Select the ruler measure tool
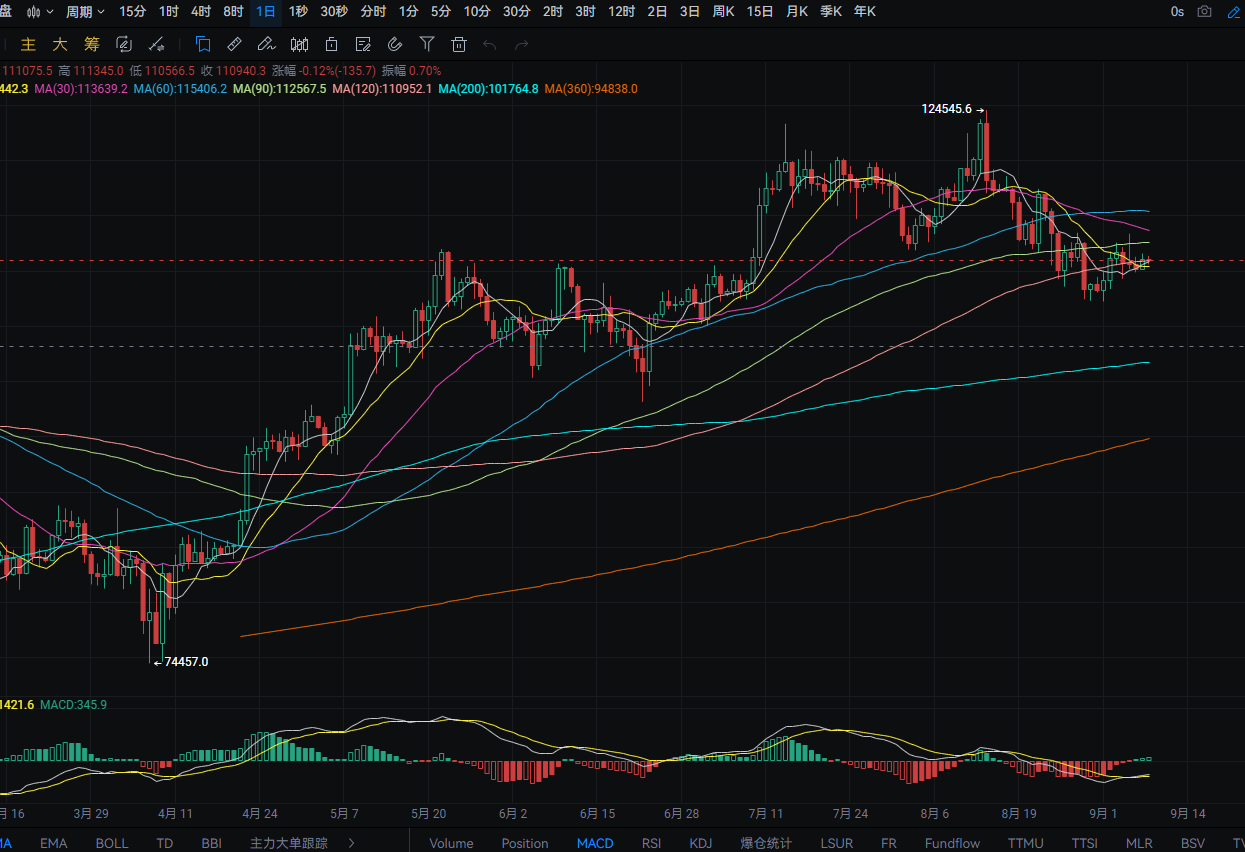Viewport: 1245px width, 852px height. (x=234, y=43)
